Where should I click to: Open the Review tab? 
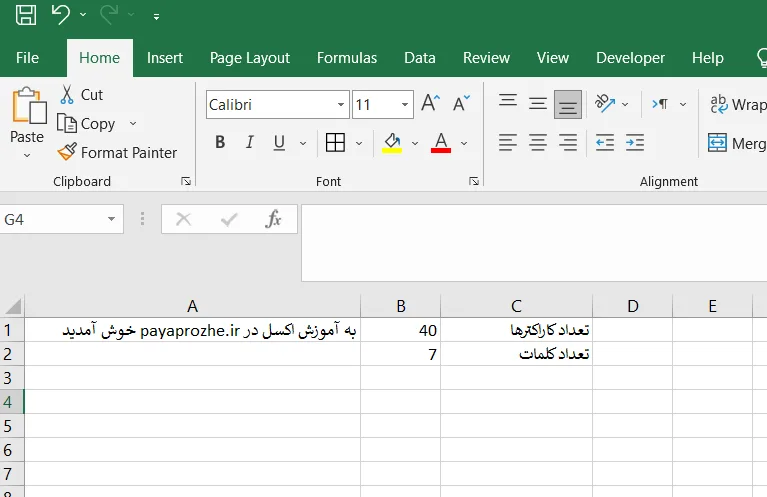click(486, 58)
